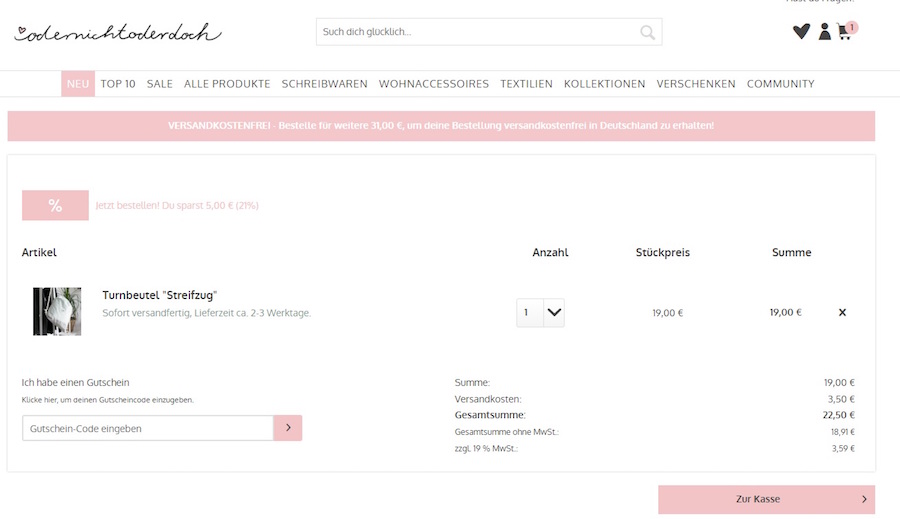900x519 pixels.
Task: Click the odernichtoderdoch logo
Action: point(118,33)
